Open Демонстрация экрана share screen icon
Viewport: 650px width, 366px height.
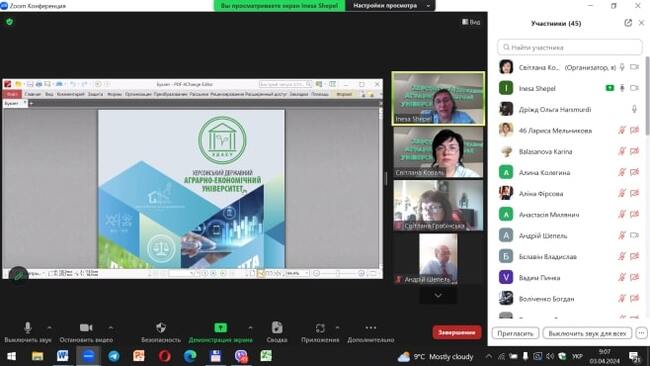[221, 327]
